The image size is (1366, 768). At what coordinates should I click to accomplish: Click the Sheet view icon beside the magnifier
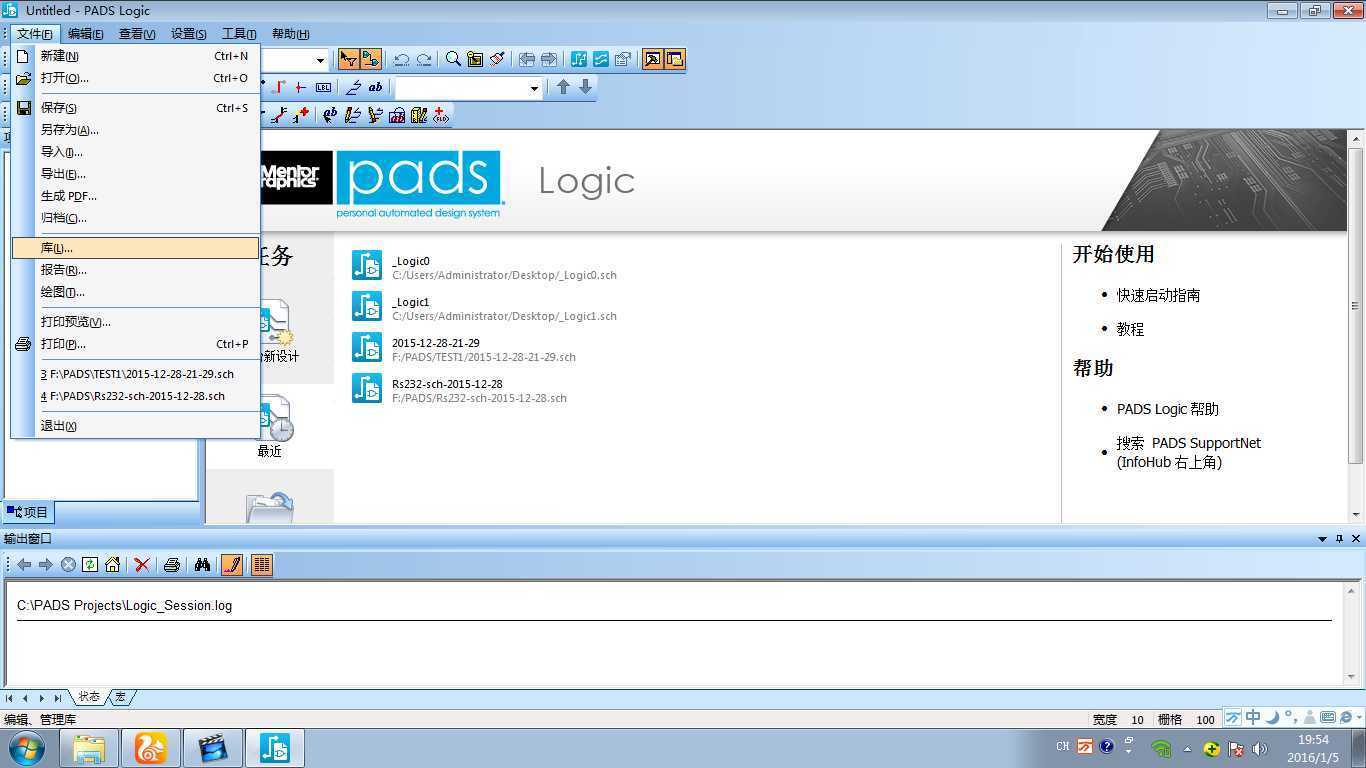pyautogui.click(x=475, y=59)
